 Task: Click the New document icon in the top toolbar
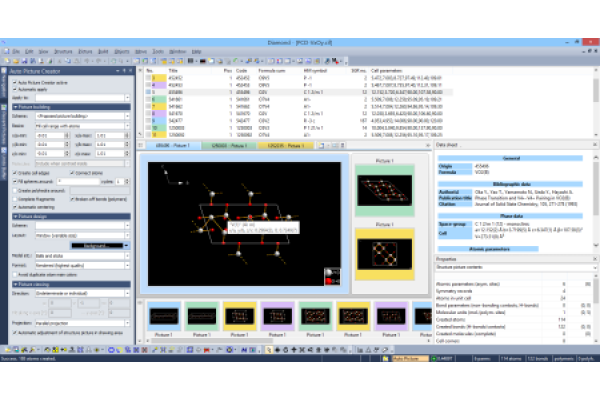[7, 61]
